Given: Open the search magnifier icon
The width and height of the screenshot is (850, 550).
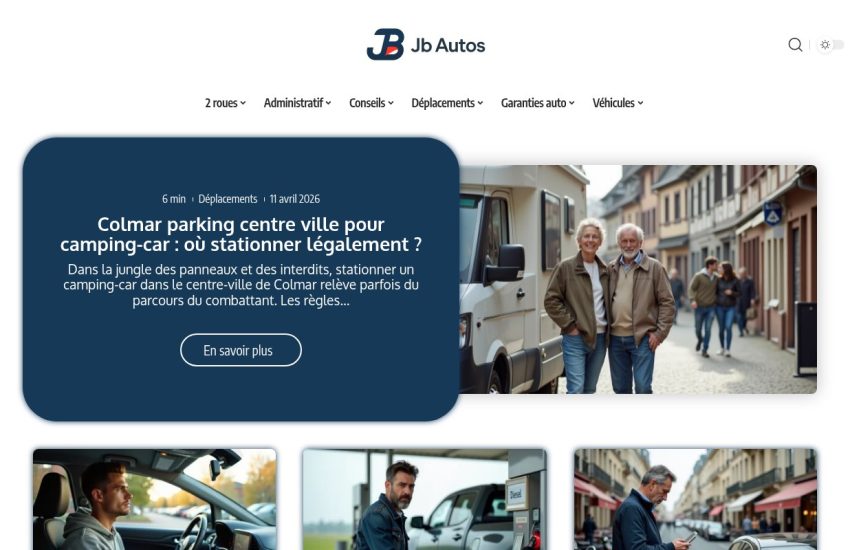Looking at the screenshot, I should (x=795, y=44).
